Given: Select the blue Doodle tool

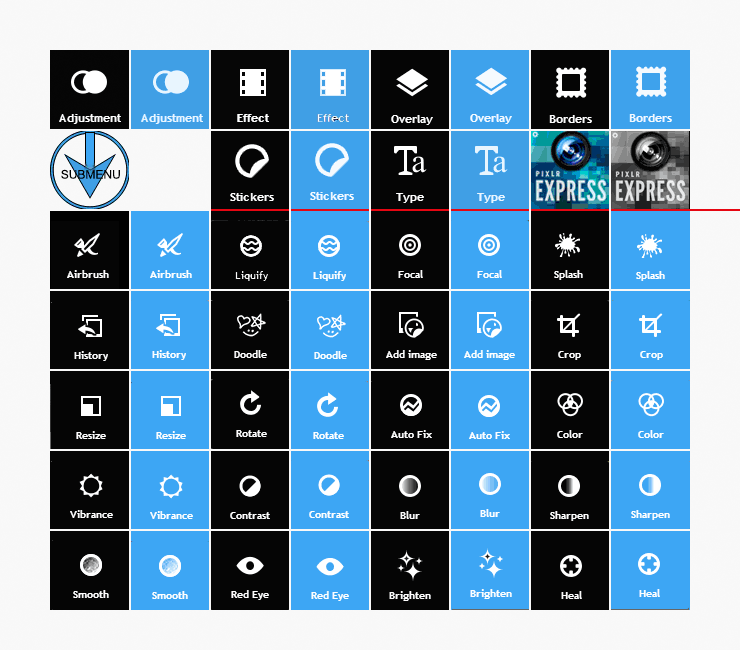Looking at the screenshot, I should tap(330, 330).
